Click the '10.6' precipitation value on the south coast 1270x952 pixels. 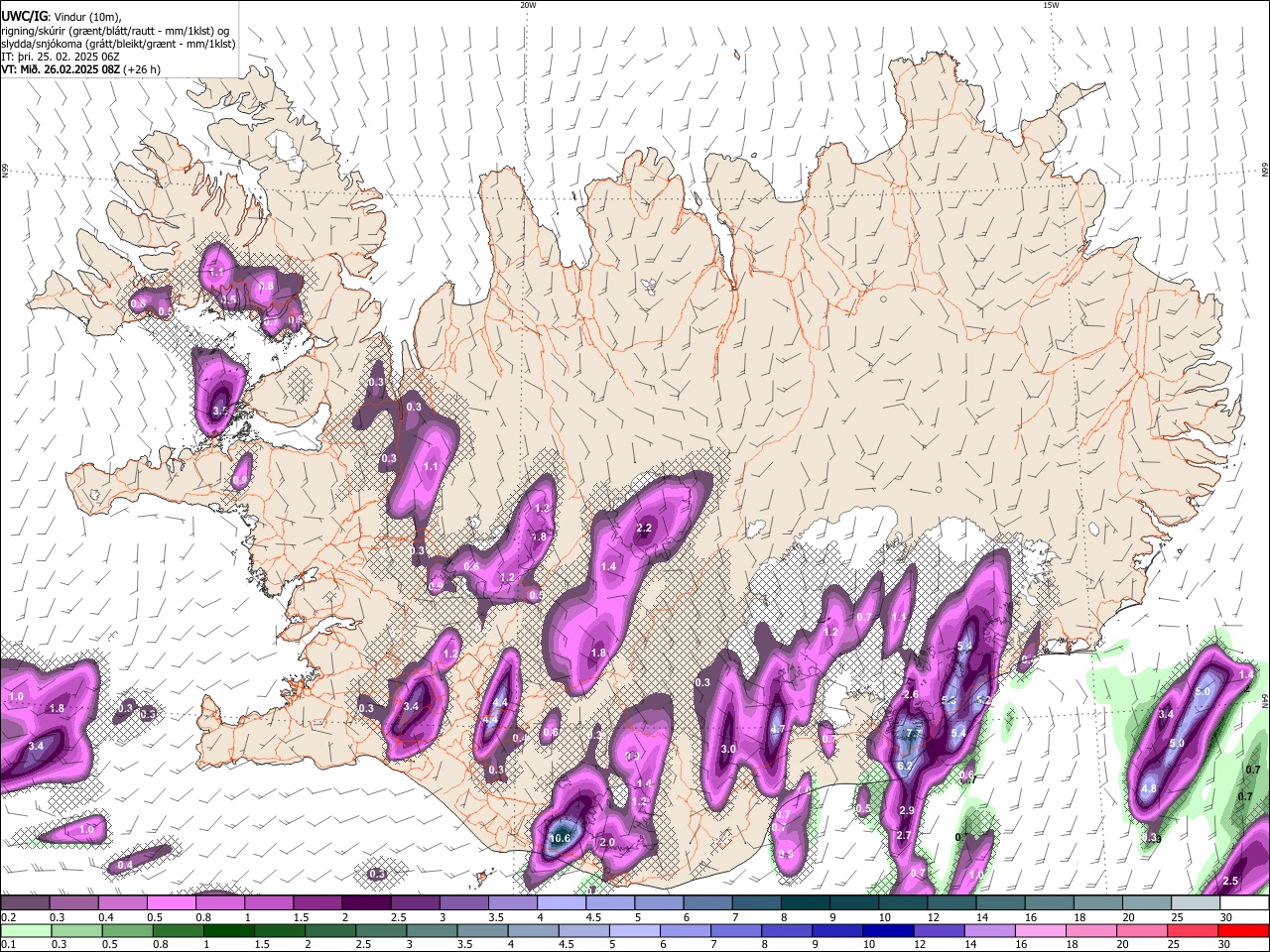(560, 838)
